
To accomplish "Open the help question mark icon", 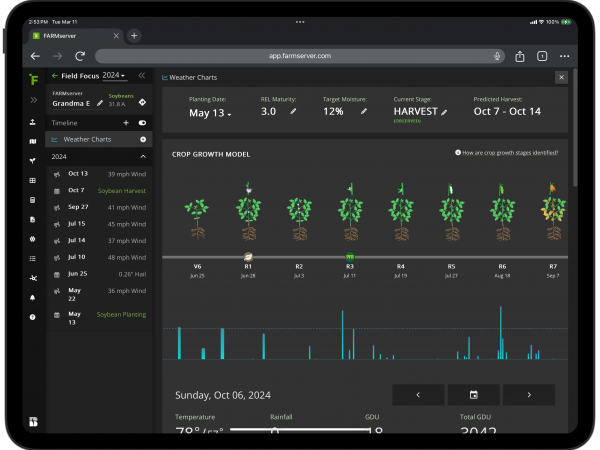I will 33,317.
